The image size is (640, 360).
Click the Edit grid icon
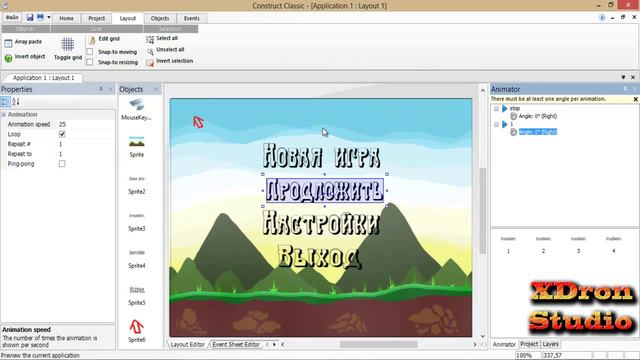point(92,40)
